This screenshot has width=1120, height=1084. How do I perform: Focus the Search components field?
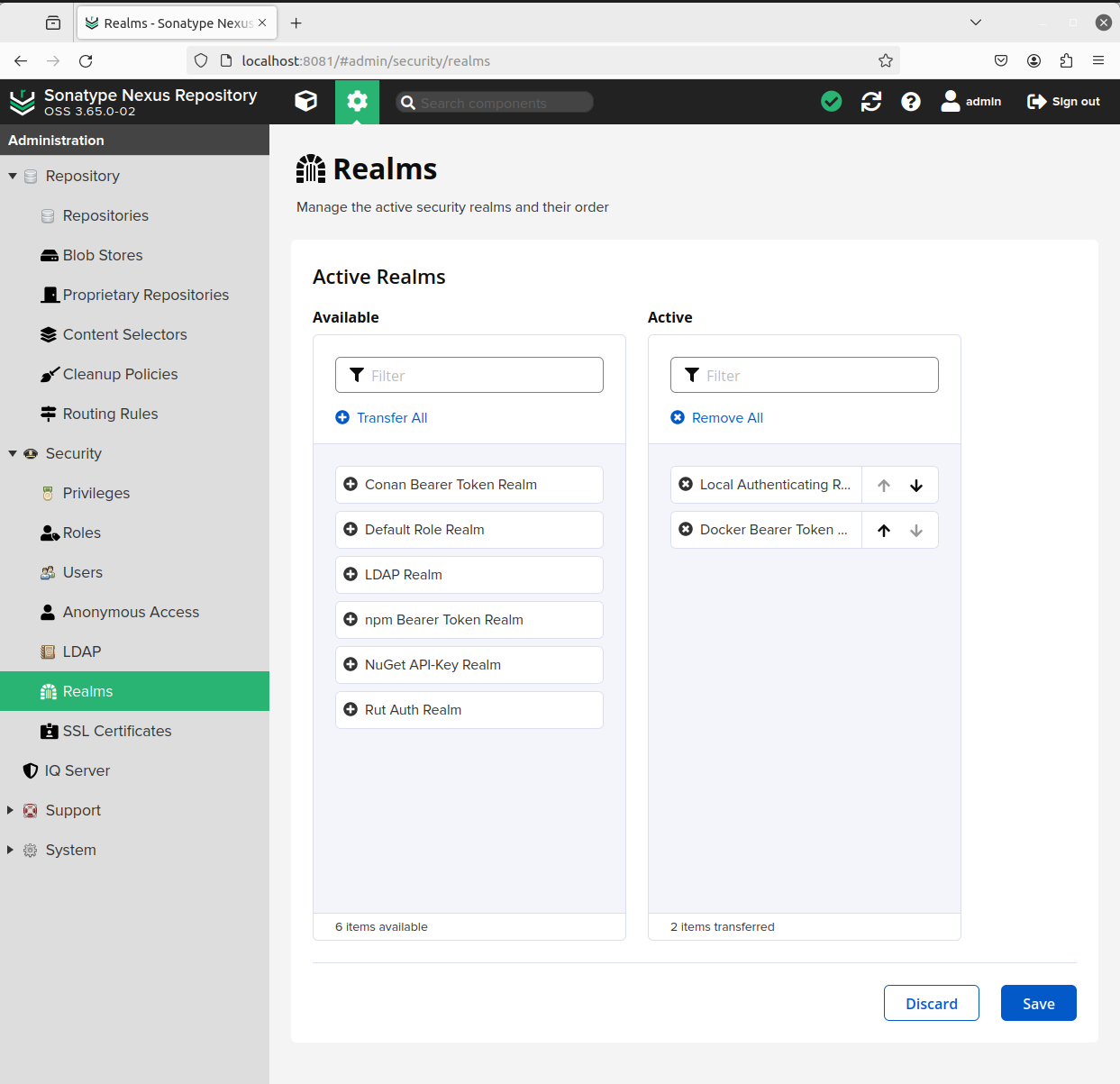495,103
